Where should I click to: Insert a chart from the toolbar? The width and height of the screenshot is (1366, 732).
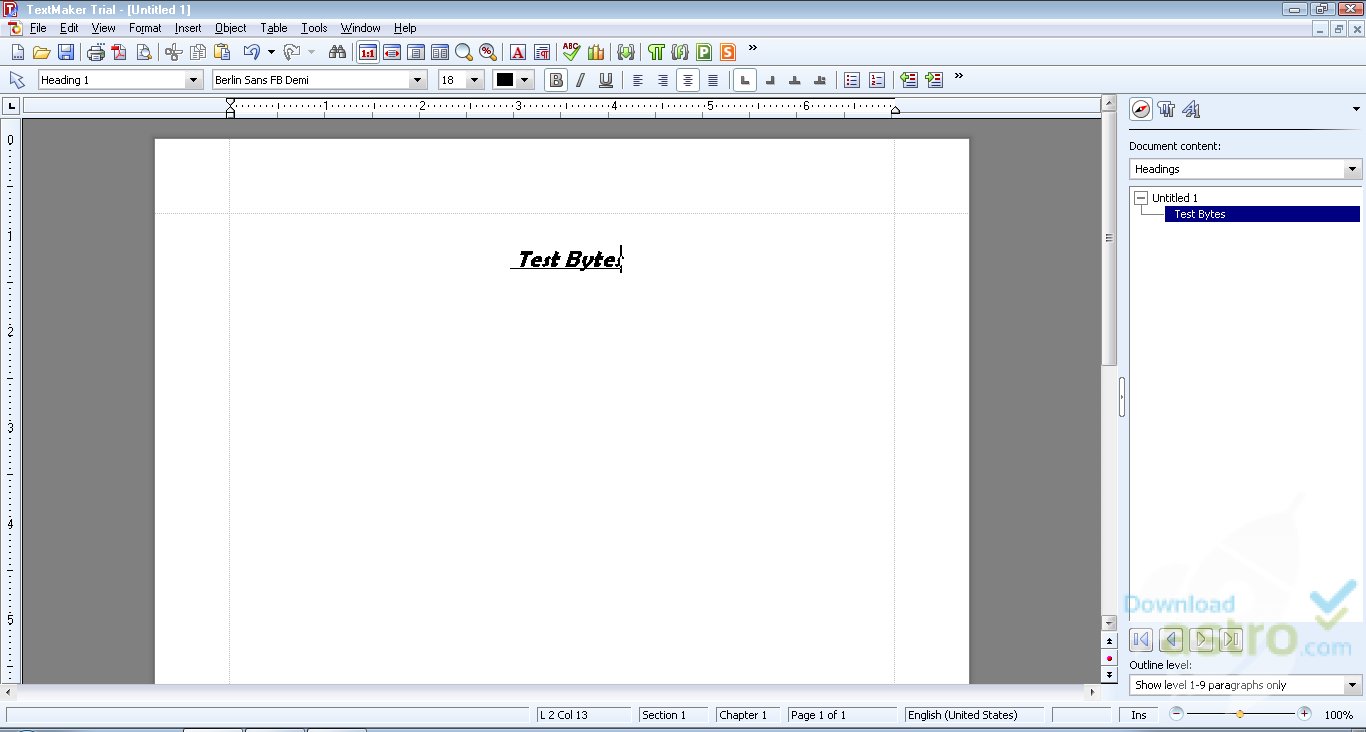pos(595,52)
